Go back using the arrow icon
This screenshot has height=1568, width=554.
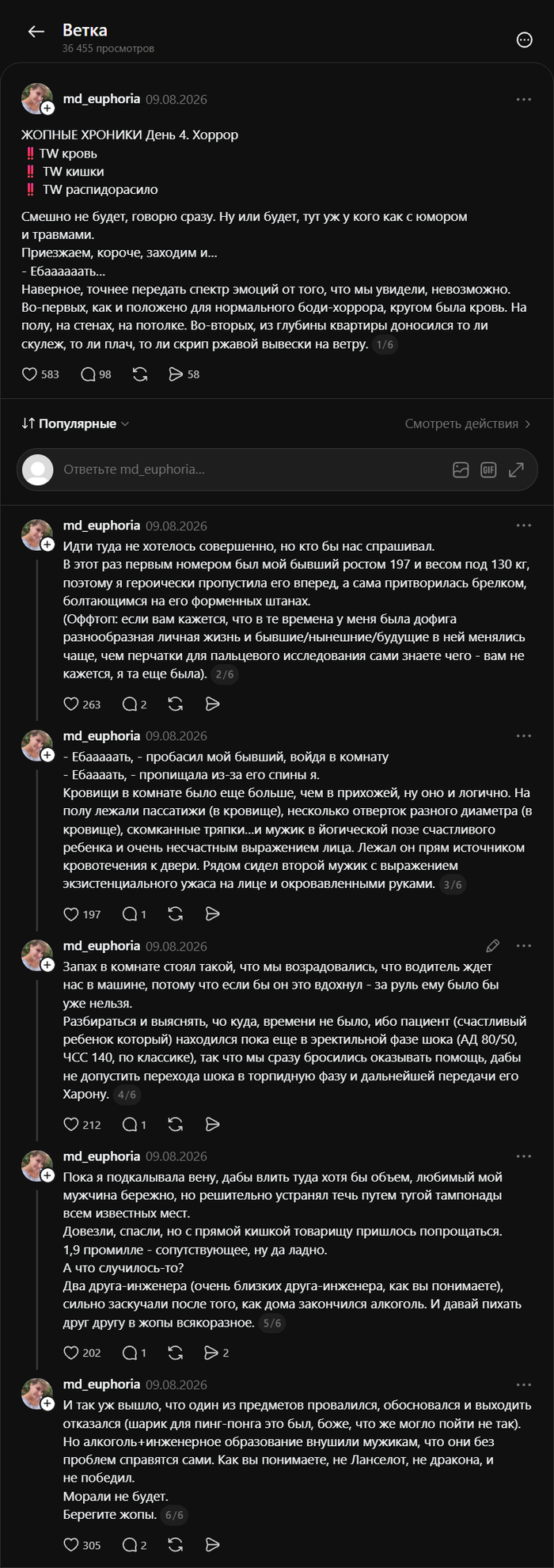coord(36,32)
